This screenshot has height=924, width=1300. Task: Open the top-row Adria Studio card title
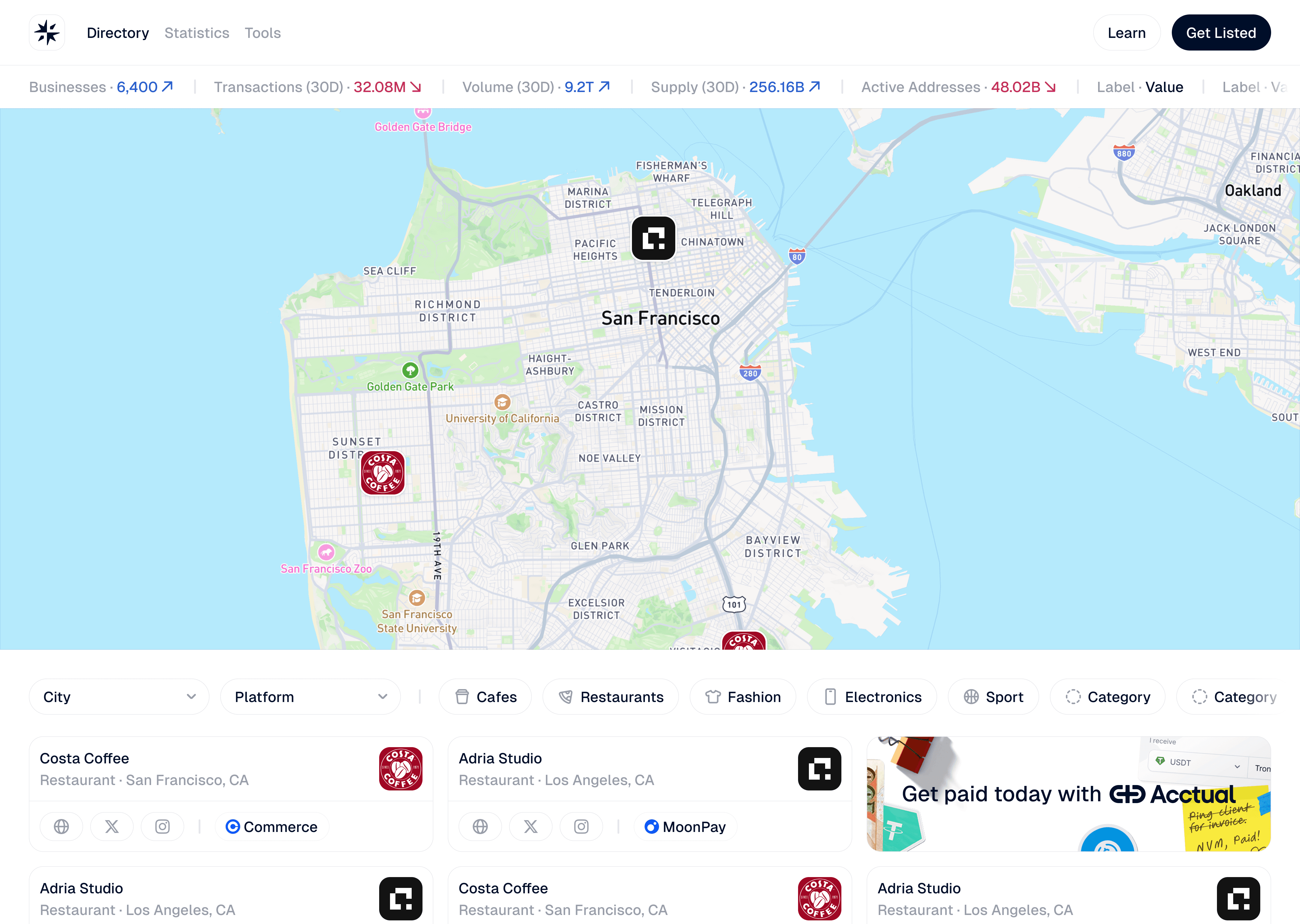(500, 759)
